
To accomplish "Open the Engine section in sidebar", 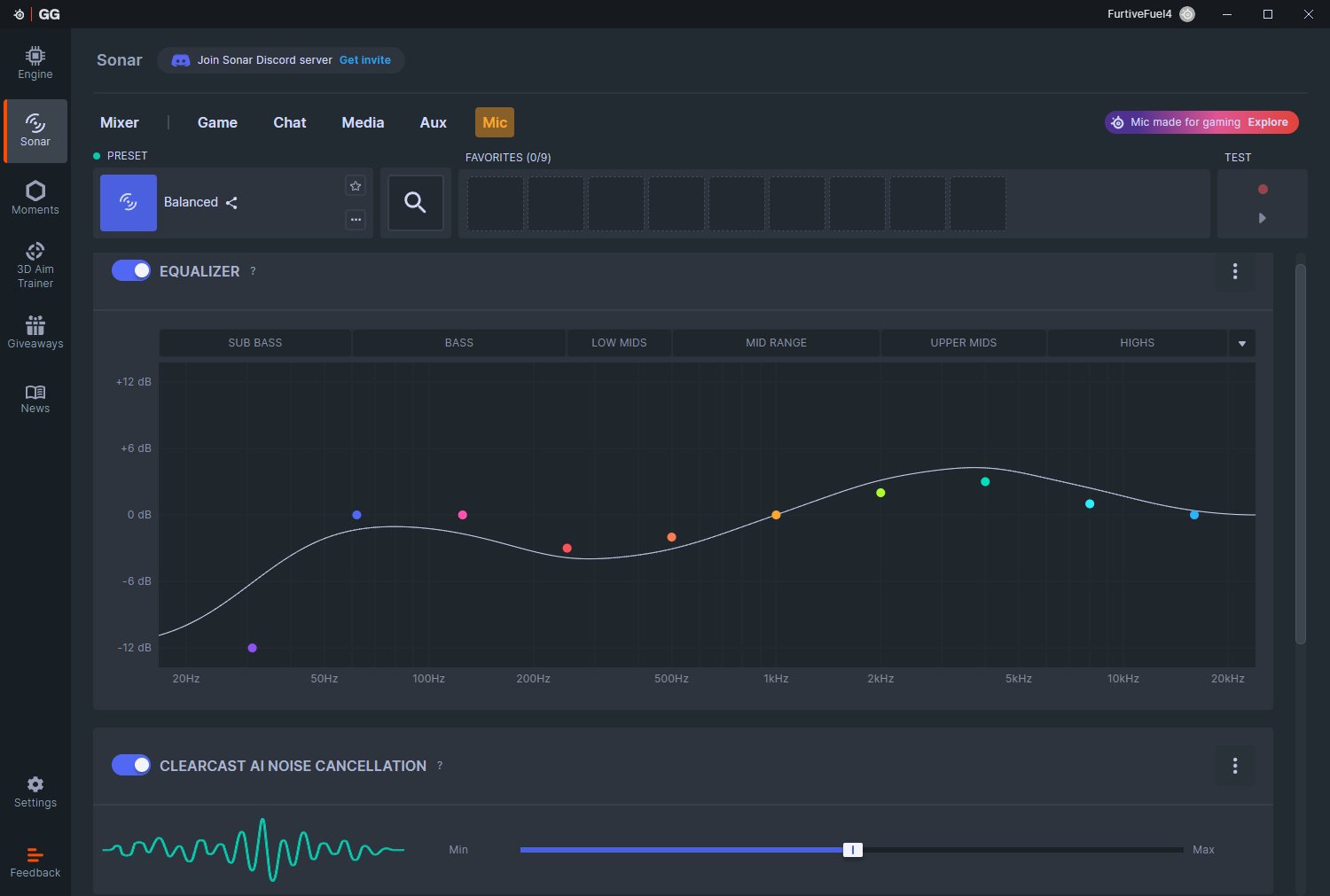I will click(x=35, y=63).
